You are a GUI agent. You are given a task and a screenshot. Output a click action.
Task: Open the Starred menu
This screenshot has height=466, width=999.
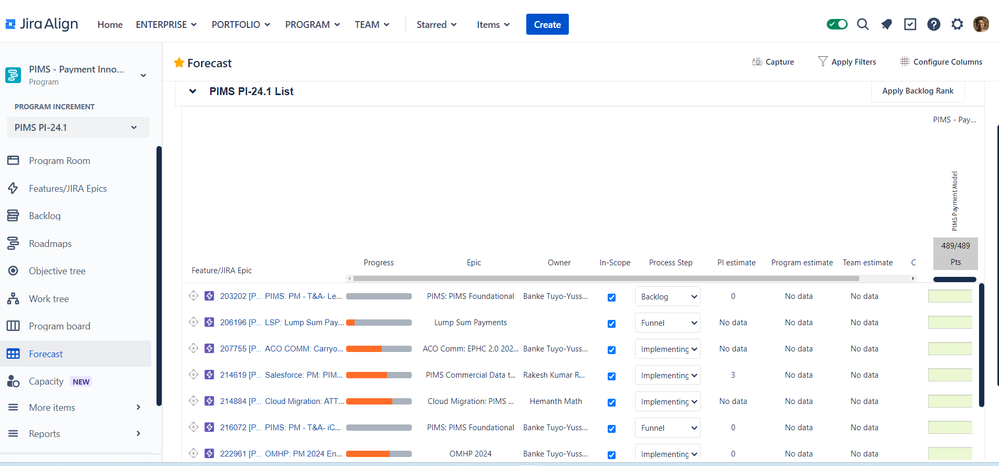click(x=437, y=24)
